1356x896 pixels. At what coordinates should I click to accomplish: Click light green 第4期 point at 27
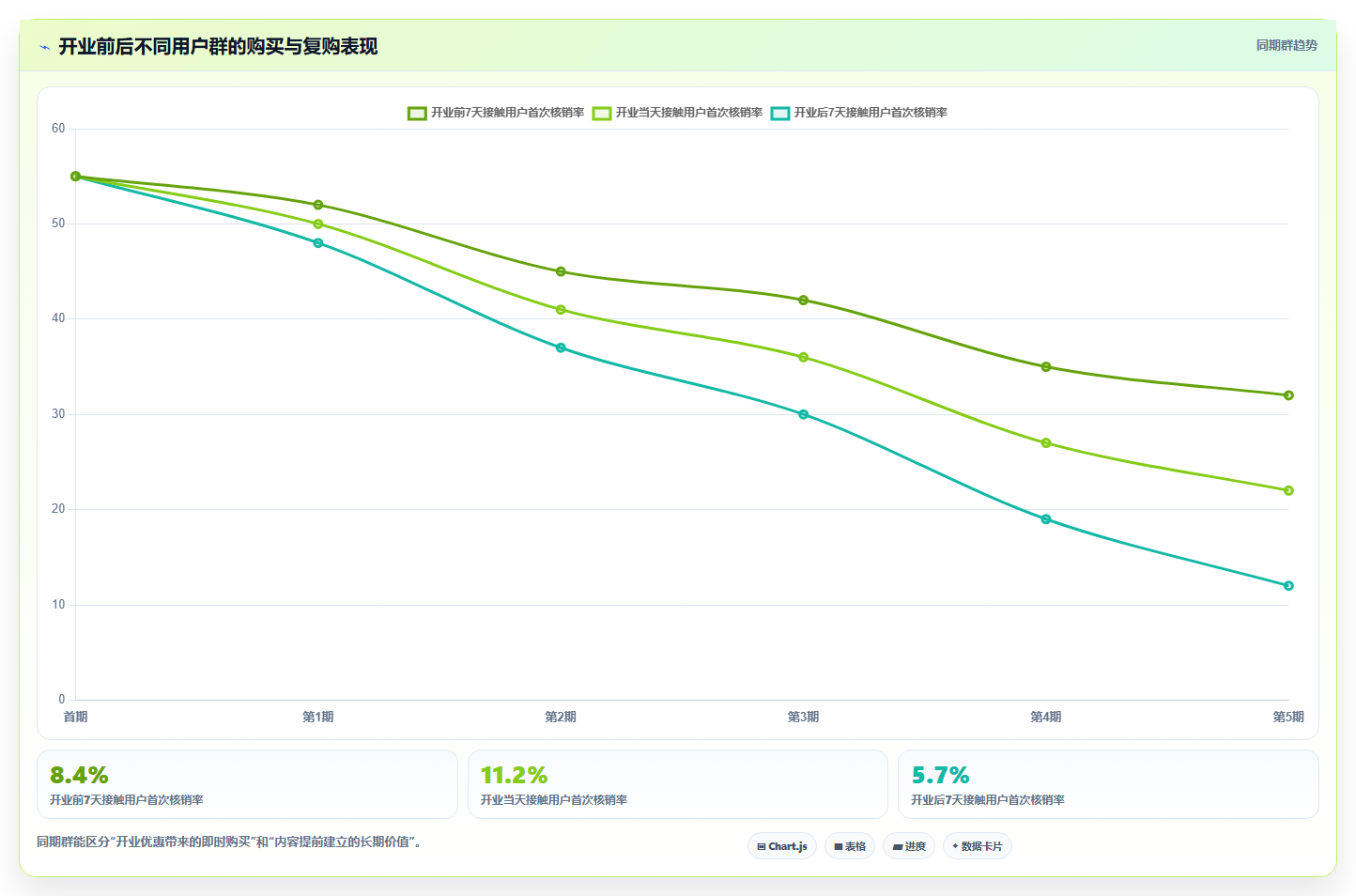tap(1046, 443)
